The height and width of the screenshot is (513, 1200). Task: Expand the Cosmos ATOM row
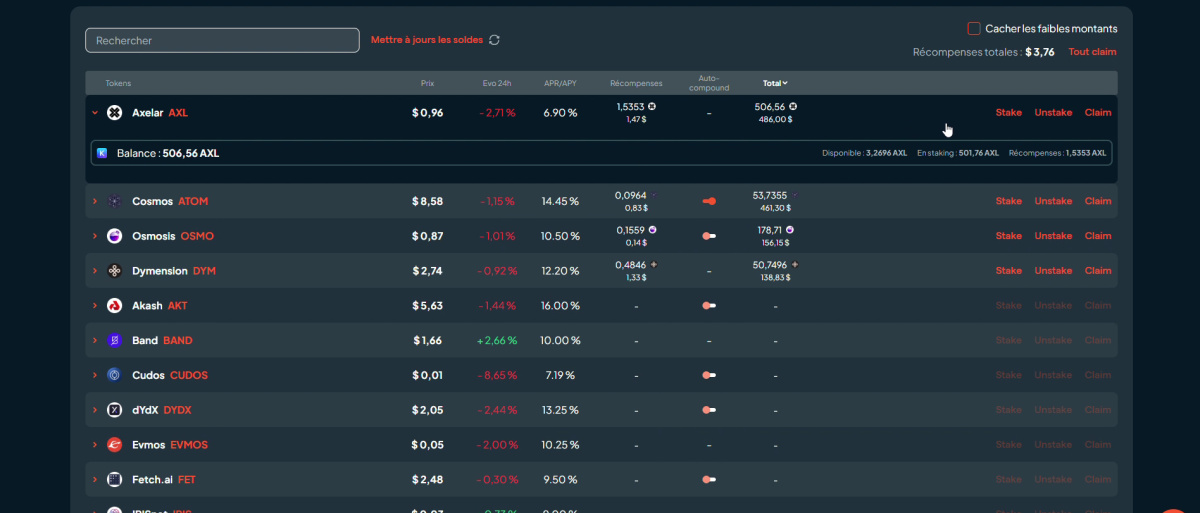[x=95, y=201]
